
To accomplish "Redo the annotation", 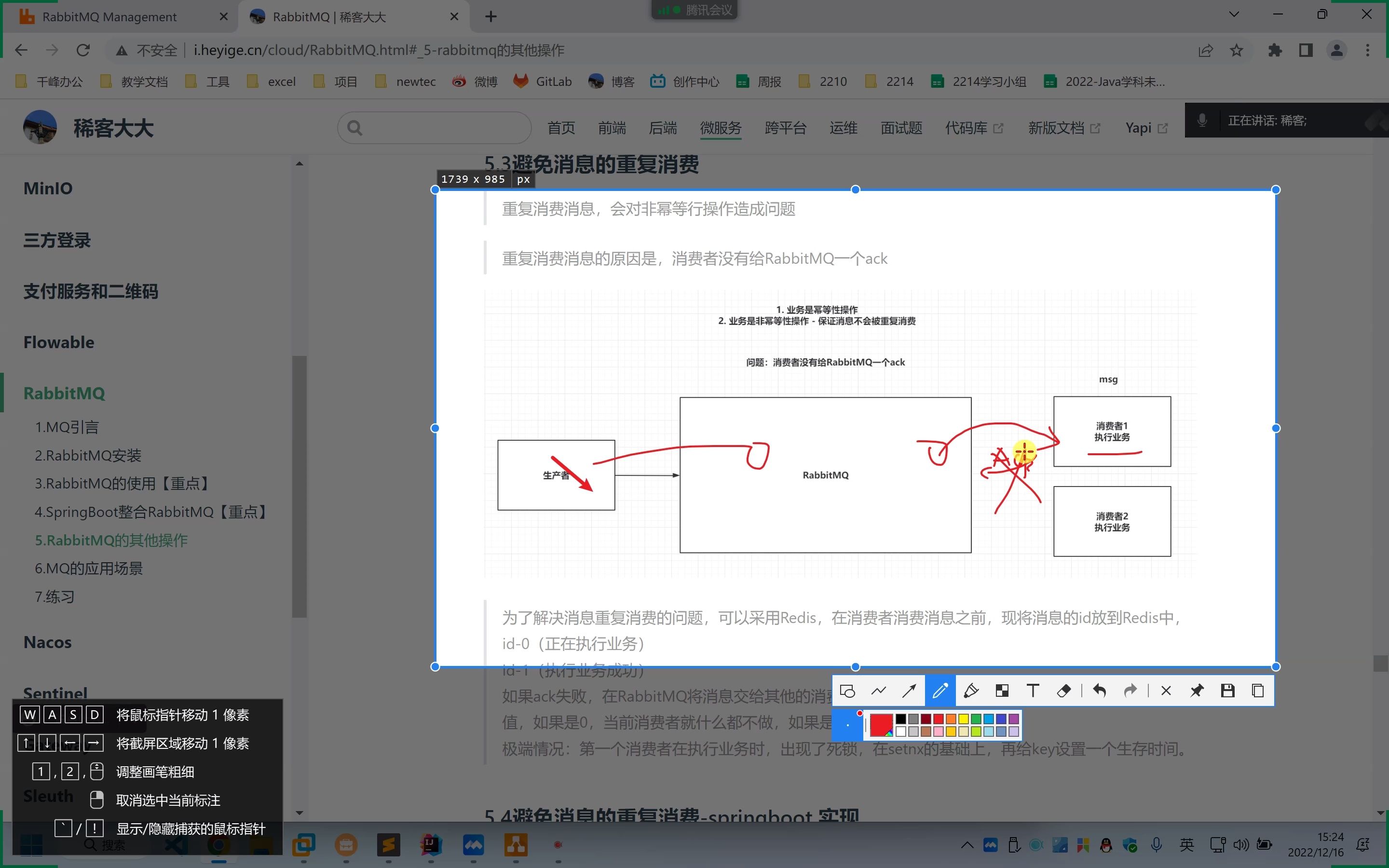I will tap(1130, 691).
